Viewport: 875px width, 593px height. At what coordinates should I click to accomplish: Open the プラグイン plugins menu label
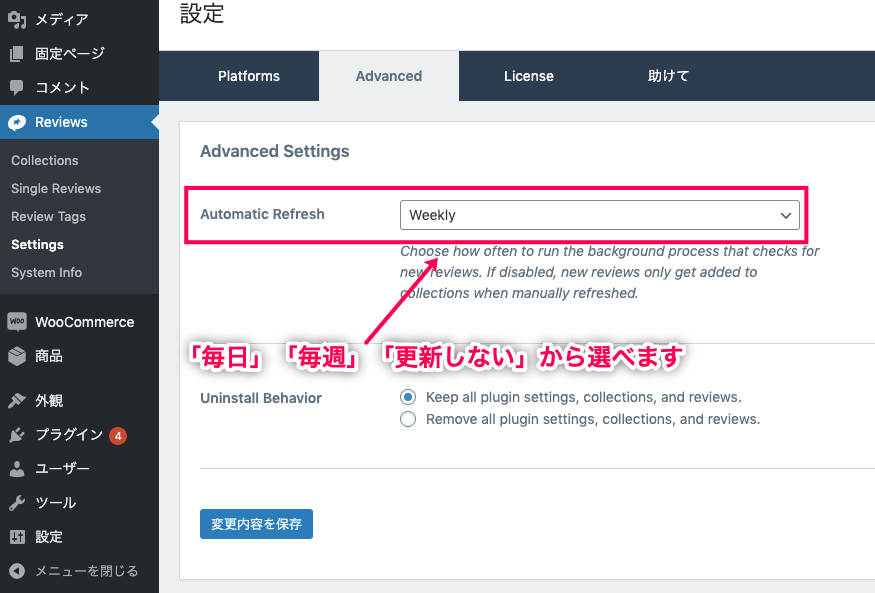click(x=69, y=435)
